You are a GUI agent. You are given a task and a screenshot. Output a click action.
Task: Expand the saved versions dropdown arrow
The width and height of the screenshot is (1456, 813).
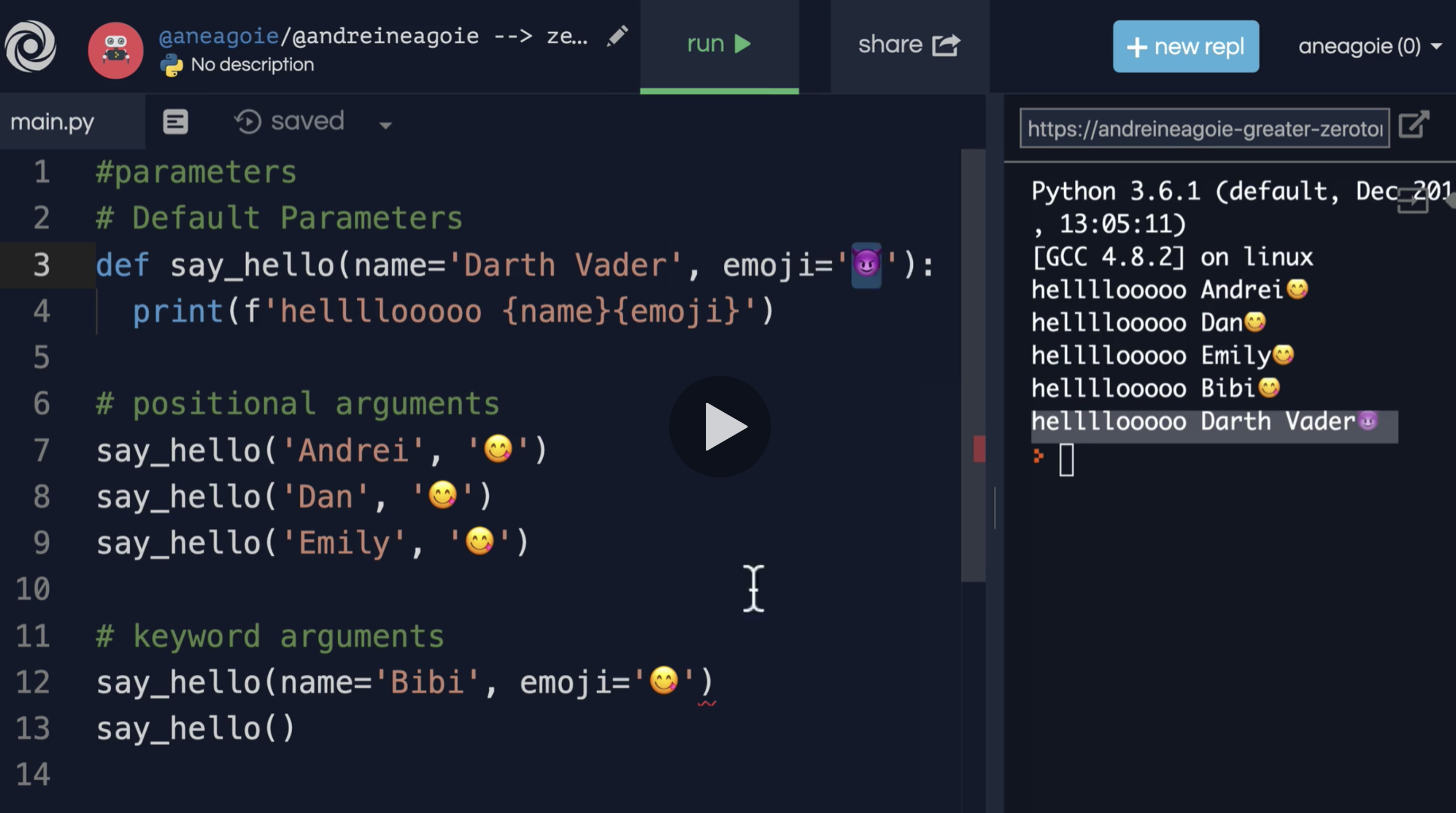coord(385,125)
